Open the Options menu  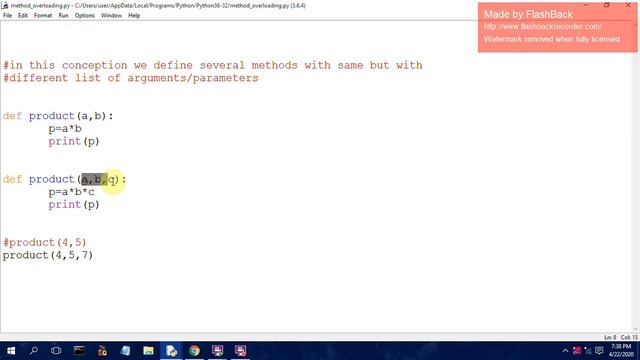[x=84, y=16]
